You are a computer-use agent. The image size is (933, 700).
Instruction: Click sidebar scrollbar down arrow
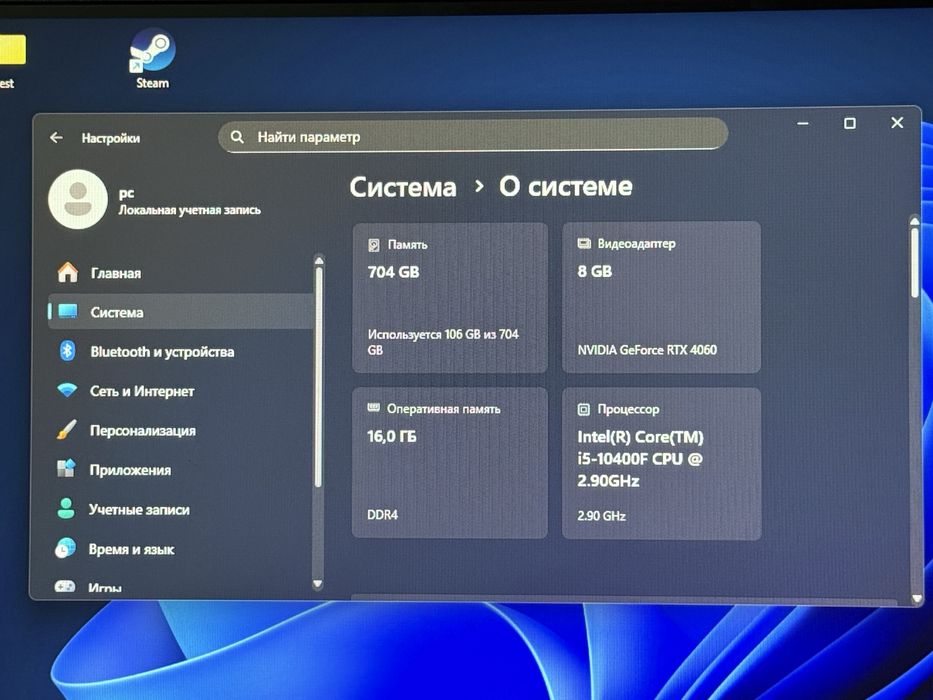(x=318, y=584)
